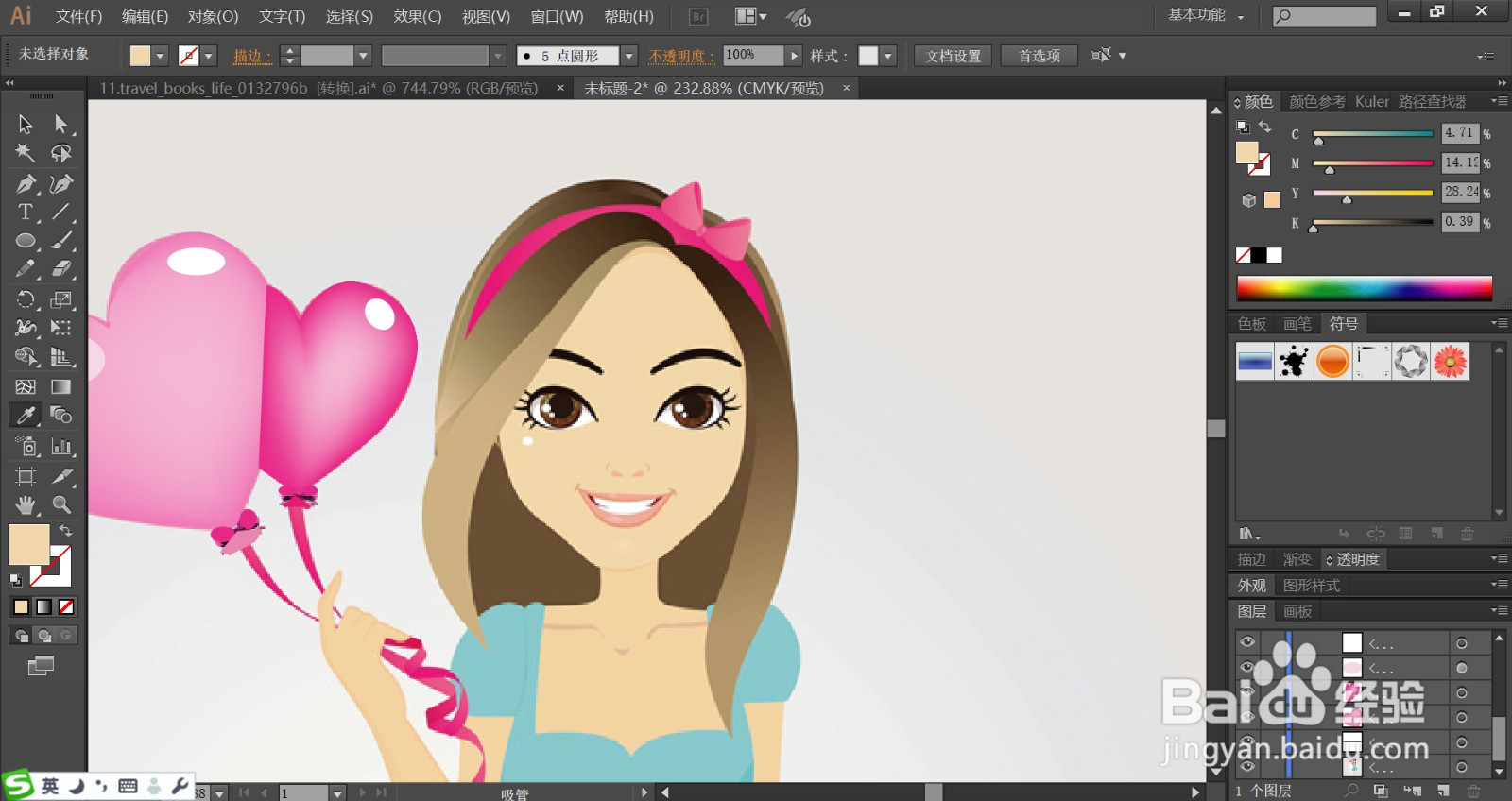The height and width of the screenshot is (801, 1512).
Task: Activate the Shape Builder tool
Action: 26,357
